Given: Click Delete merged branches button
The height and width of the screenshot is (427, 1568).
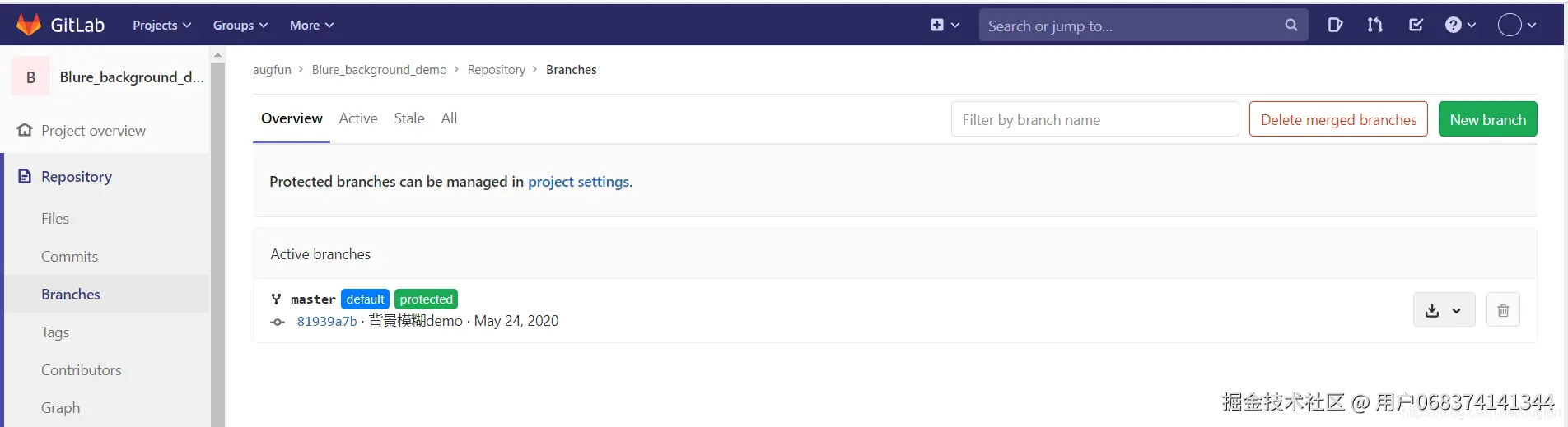Looking at the screenshot, I should 1338,119.
